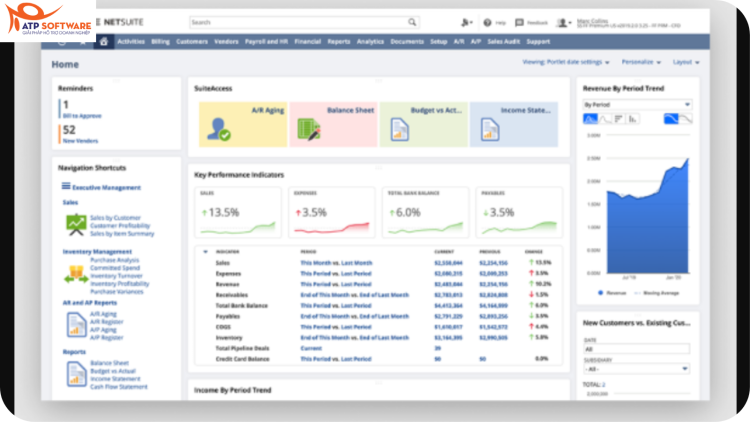Open the Reports menu
The image size is (750, 422).
339,42
